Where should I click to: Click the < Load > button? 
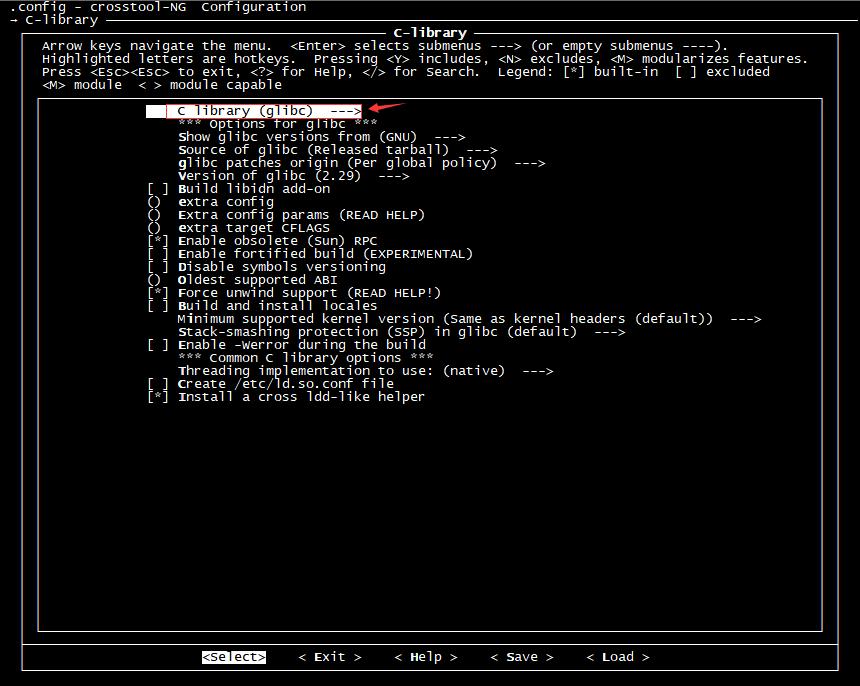point(618,657)
